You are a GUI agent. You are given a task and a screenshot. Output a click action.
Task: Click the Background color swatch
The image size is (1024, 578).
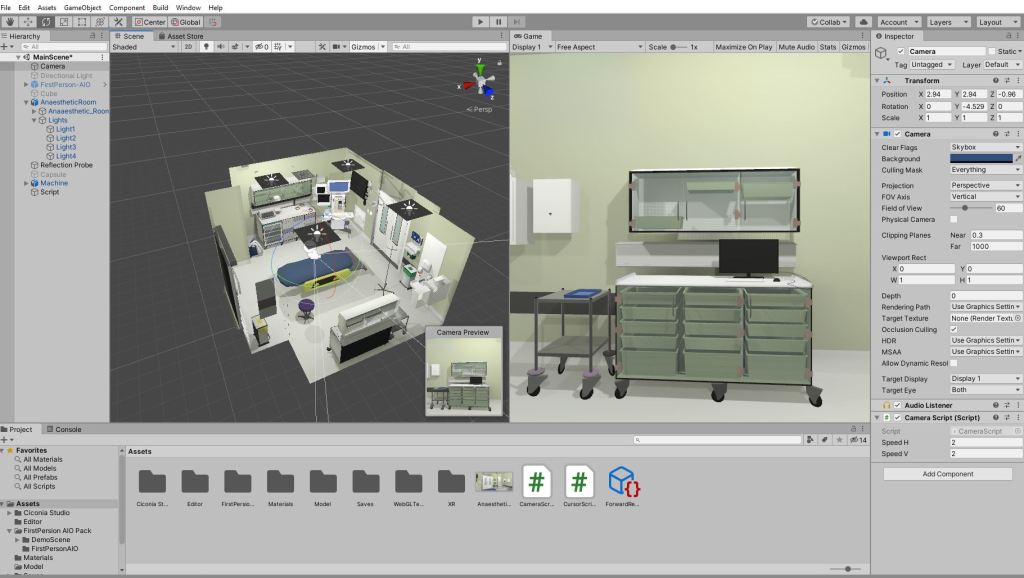[x=979, y=159]
